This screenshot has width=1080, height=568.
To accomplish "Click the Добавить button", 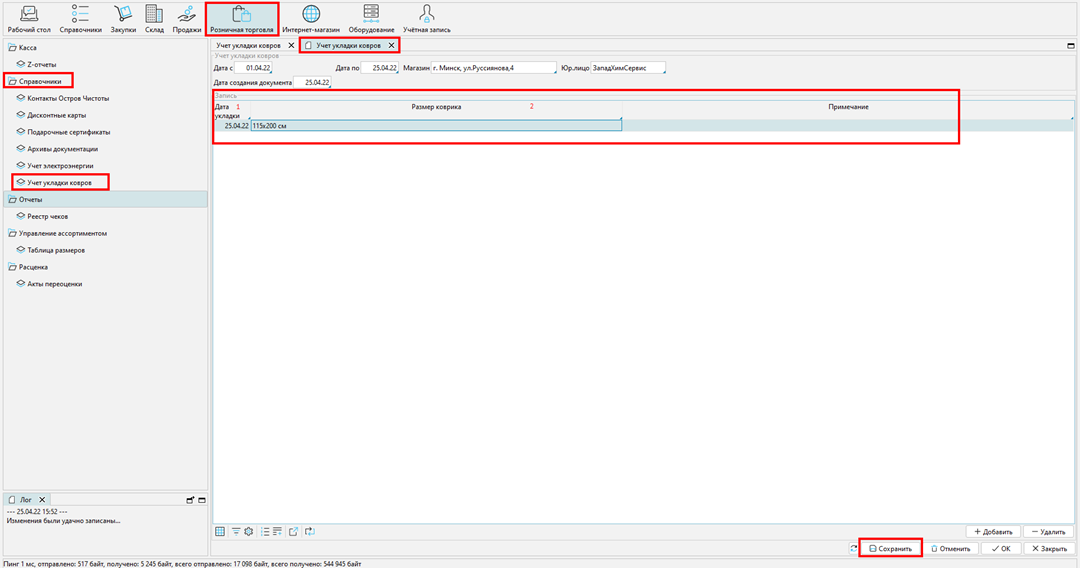I will coord(993,532).
